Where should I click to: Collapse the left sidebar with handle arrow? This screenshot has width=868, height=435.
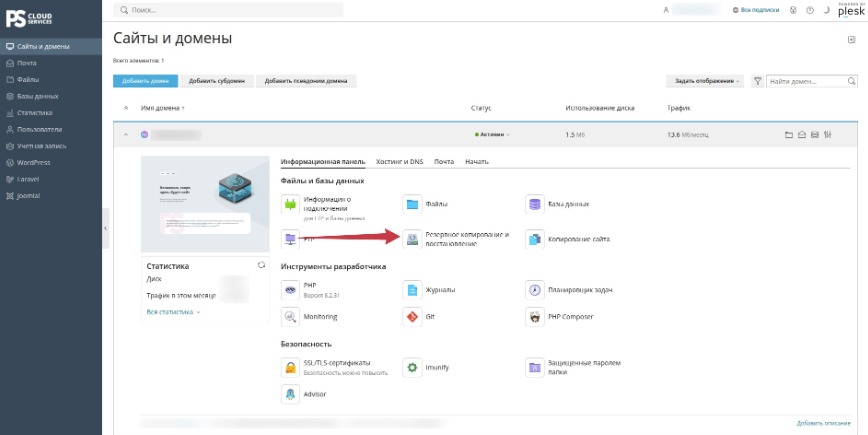point(105,229)
